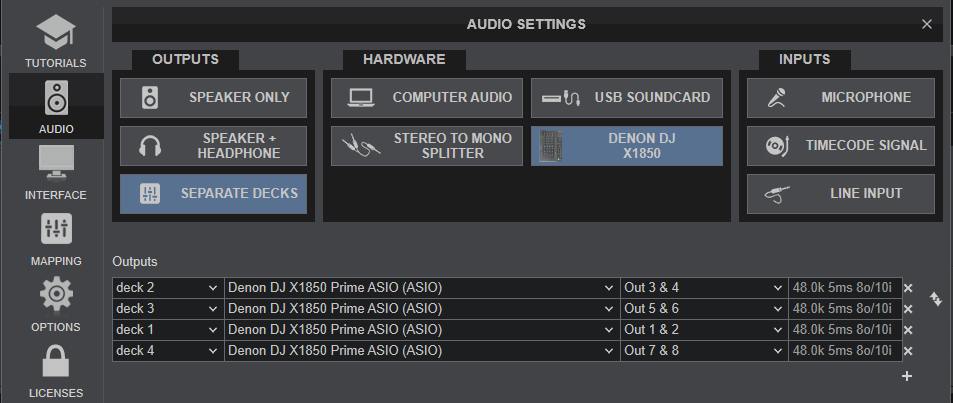Open the Mapping settings page

coord(55,238)
